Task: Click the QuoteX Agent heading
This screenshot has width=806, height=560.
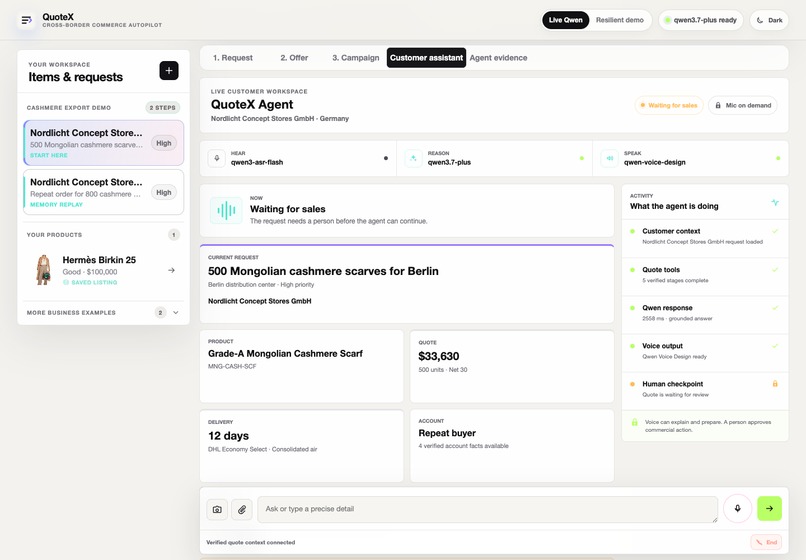Action: coord(252,104)
